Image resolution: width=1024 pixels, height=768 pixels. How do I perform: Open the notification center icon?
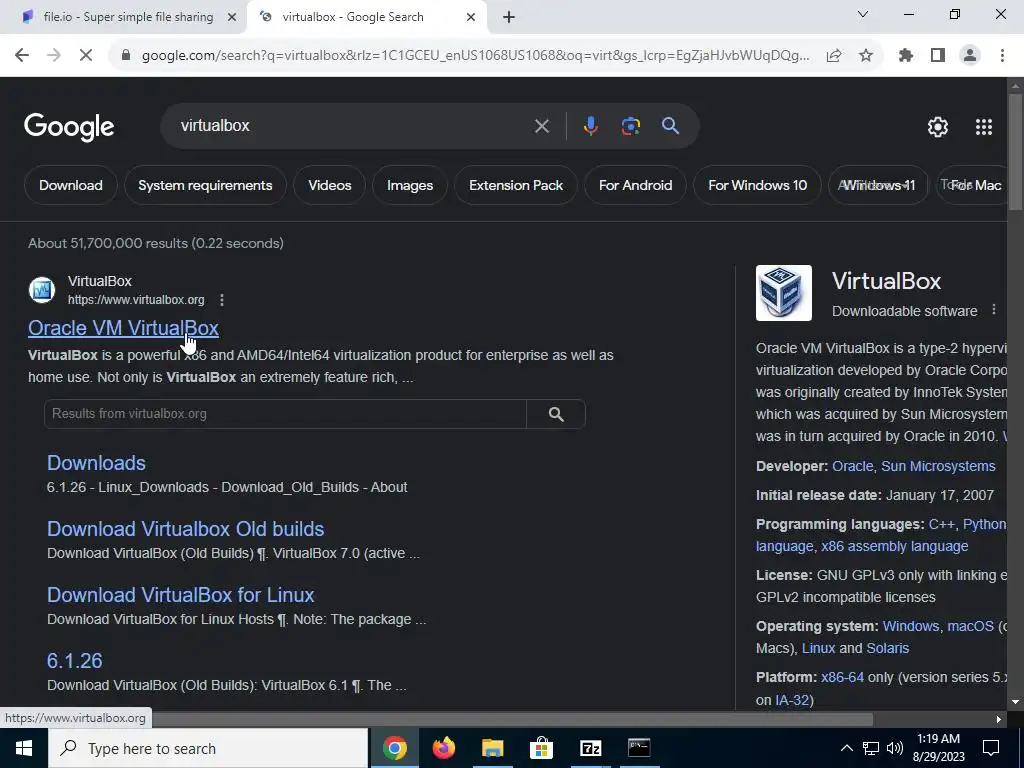[991, 748]
